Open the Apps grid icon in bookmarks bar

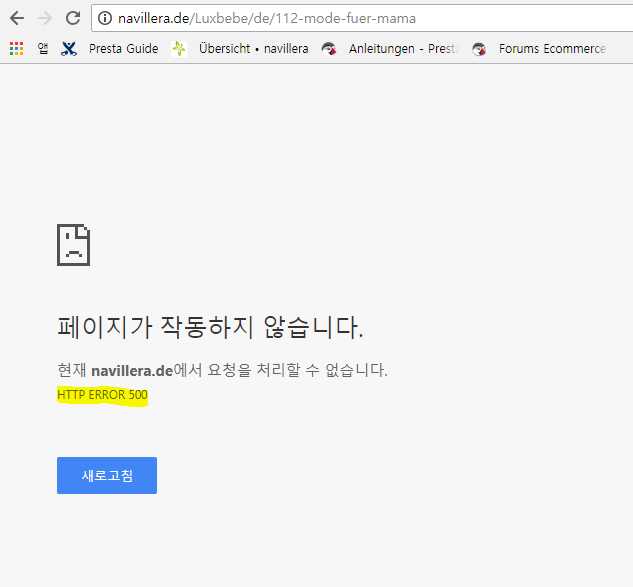click(17, 48)
